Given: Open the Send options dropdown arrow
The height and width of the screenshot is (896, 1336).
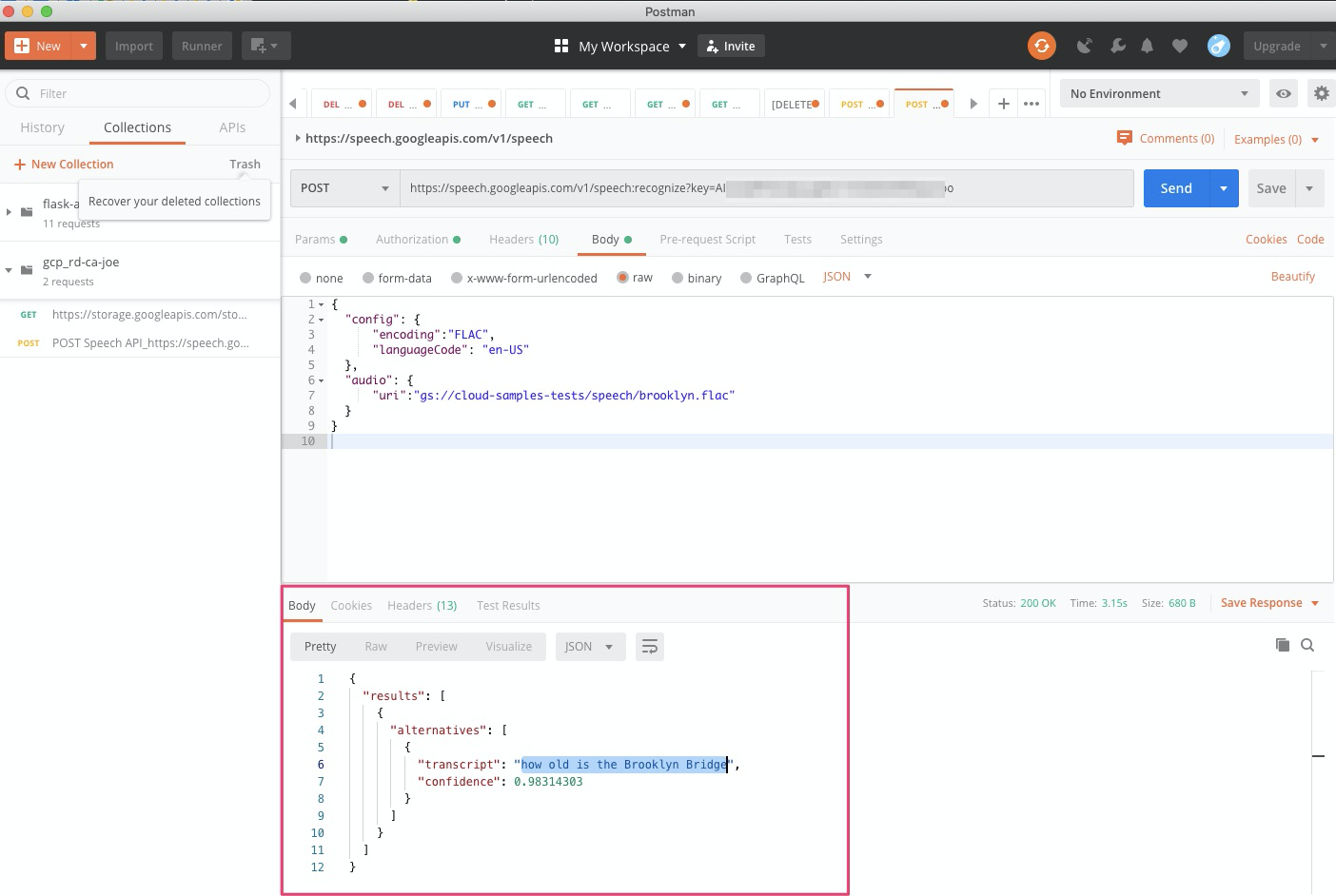Looking at the screenshot, I should click(1224, 188).
